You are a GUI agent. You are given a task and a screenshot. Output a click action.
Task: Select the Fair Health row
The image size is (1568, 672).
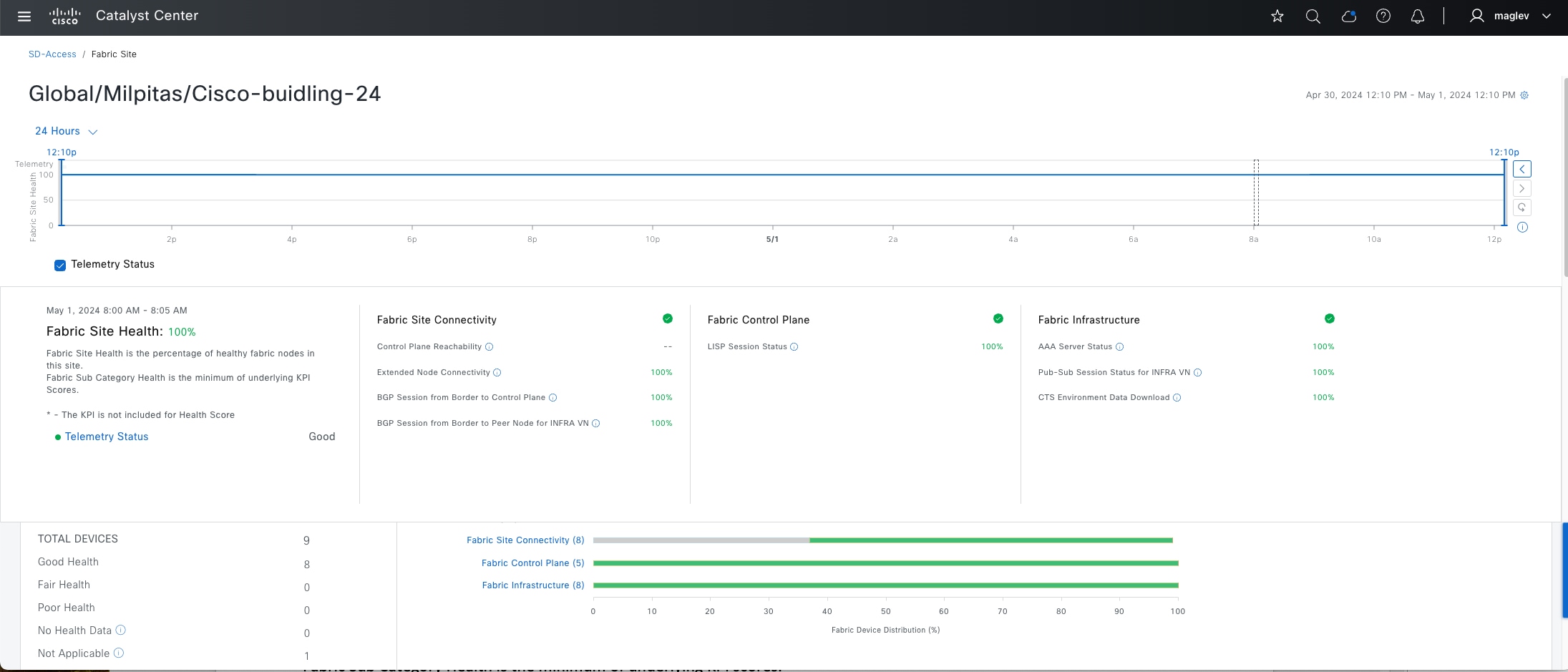coord(174,585)
